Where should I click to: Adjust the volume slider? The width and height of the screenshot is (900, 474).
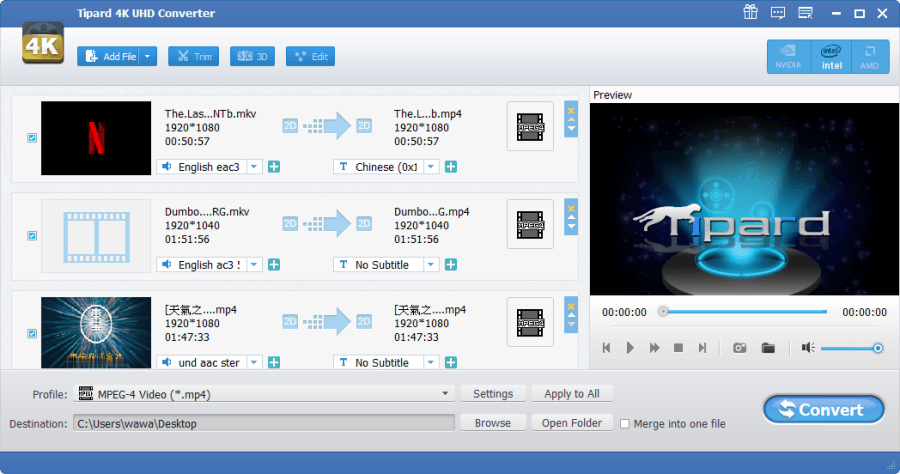point(852,348)
